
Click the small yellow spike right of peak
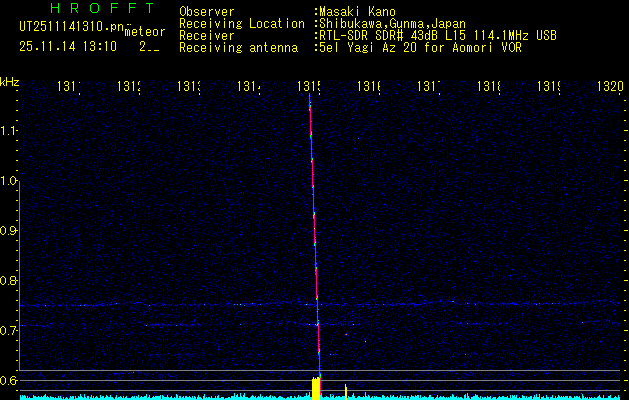[346, 390]
